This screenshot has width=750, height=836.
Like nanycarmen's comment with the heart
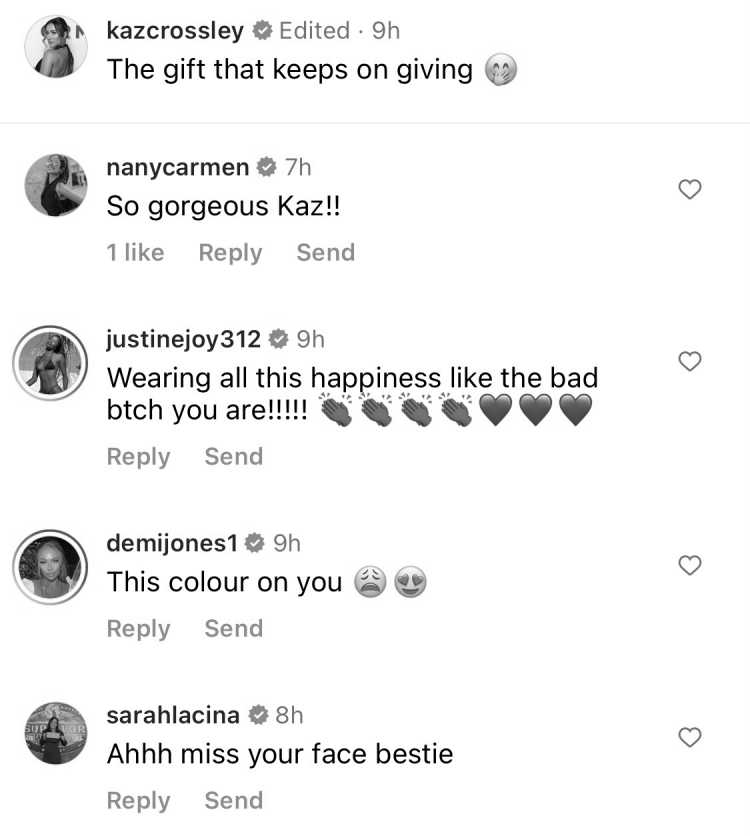click(x=690, y=189)
